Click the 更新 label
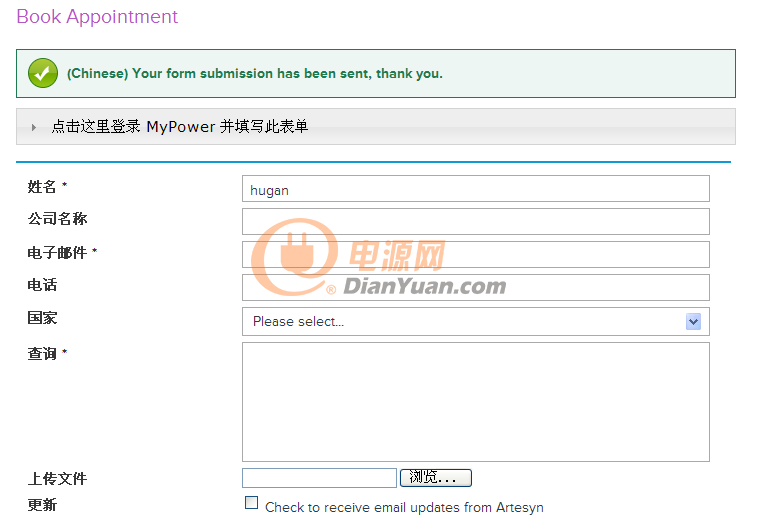 [x=42, y=505]
